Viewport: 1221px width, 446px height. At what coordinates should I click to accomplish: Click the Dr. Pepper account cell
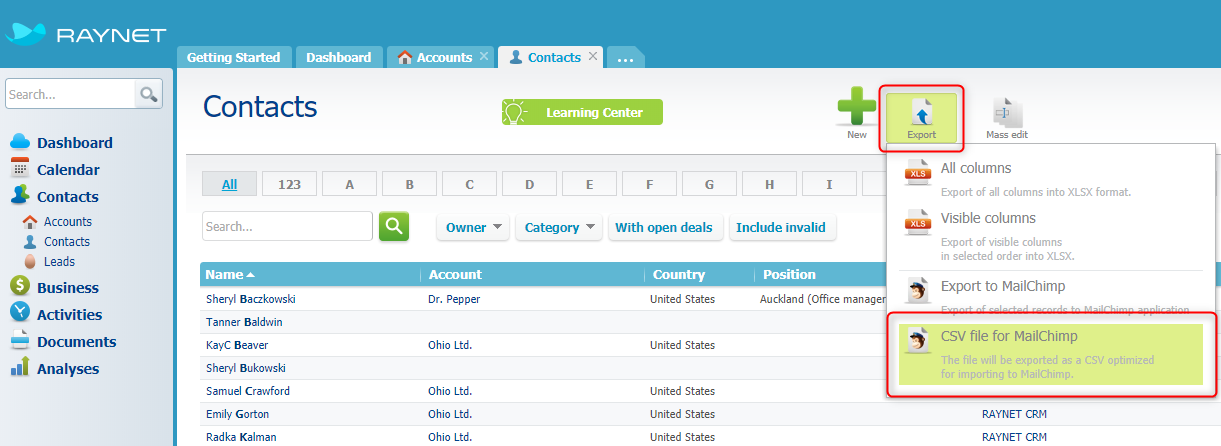[454, 299]
